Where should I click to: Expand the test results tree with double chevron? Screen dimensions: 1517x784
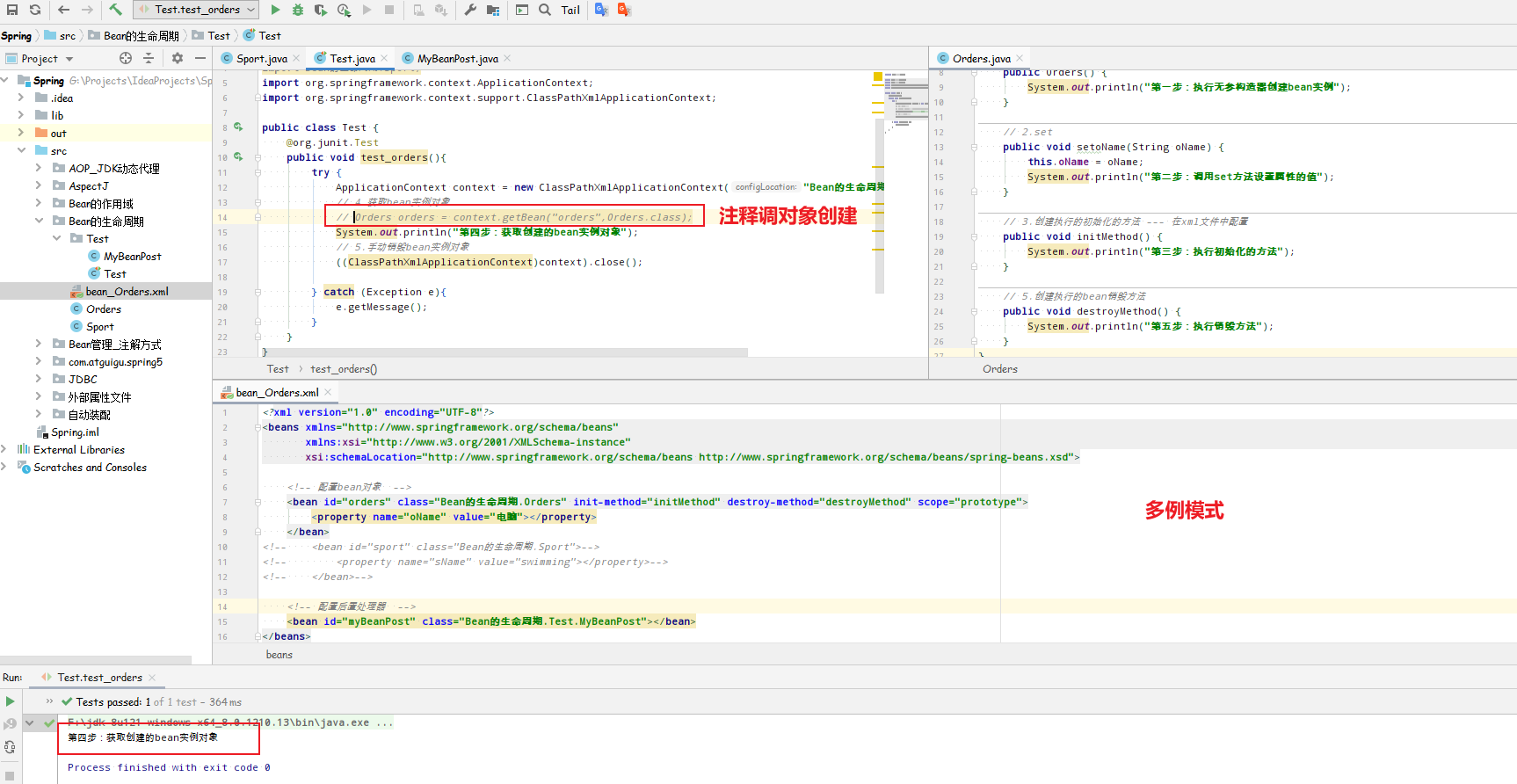(x=49, y=701)
